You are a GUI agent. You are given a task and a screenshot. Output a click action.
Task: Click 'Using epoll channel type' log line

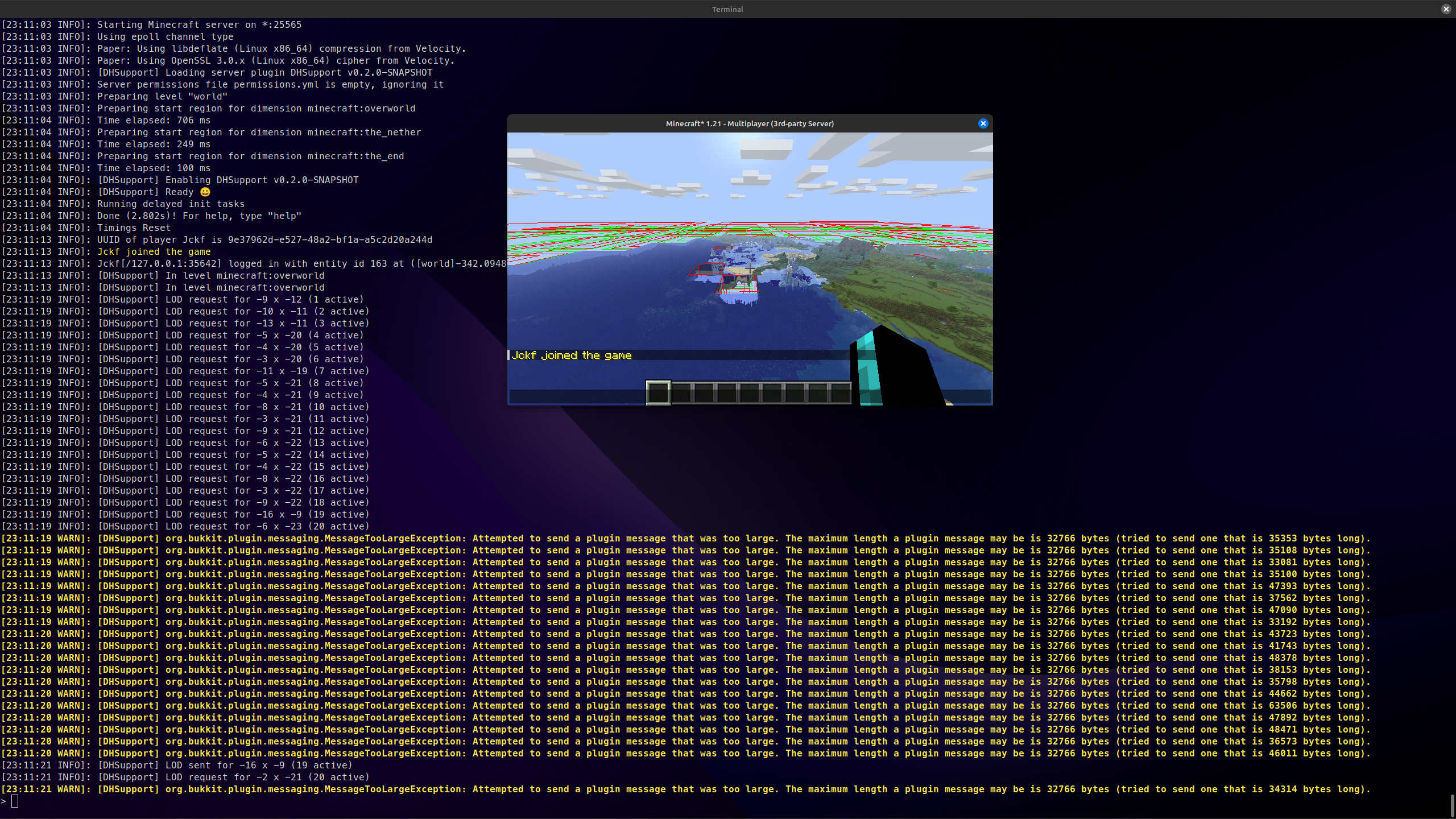[117, 36]
